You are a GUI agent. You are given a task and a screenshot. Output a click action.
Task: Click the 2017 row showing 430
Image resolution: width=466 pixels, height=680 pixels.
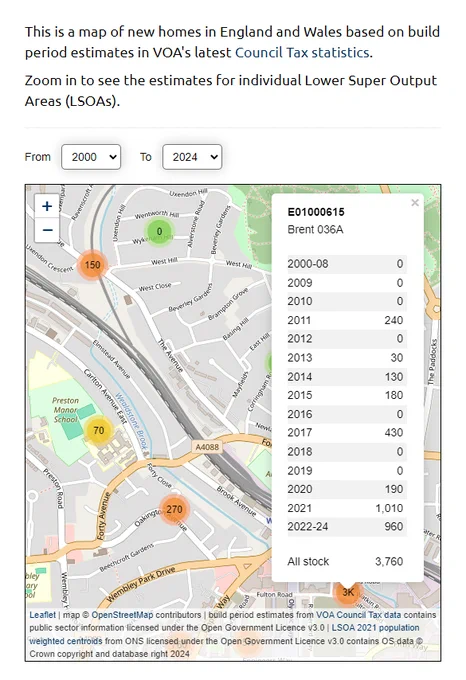[x=347, y=432]
